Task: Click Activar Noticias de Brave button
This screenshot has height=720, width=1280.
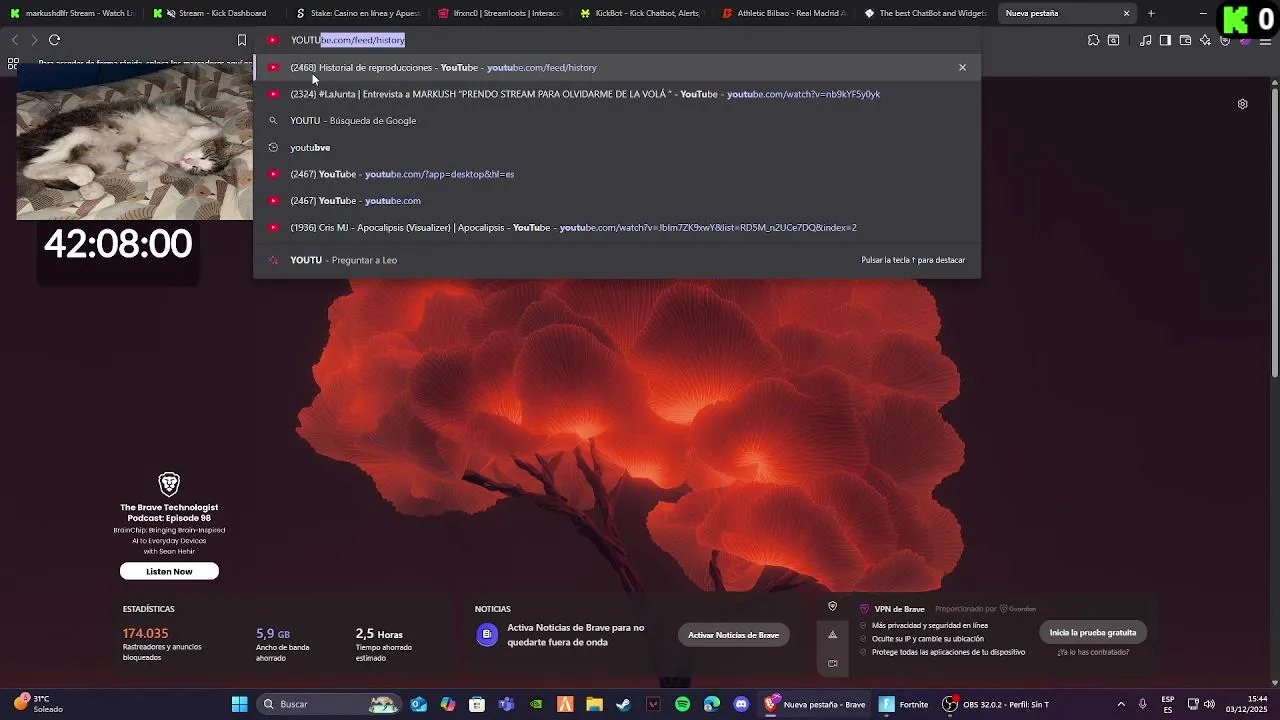Action: coord(733,635)
